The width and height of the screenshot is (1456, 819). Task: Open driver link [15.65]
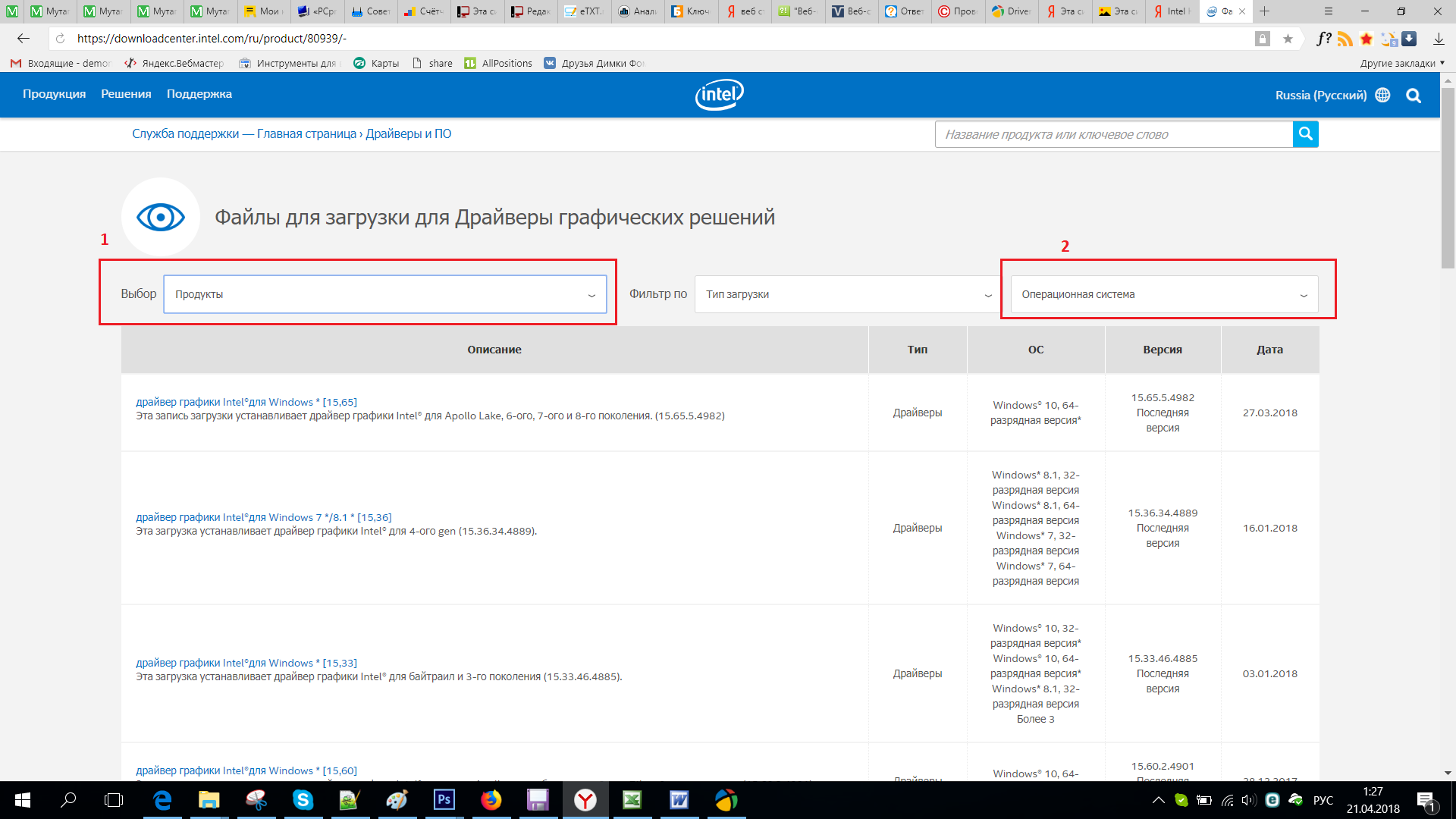[246, 402]
